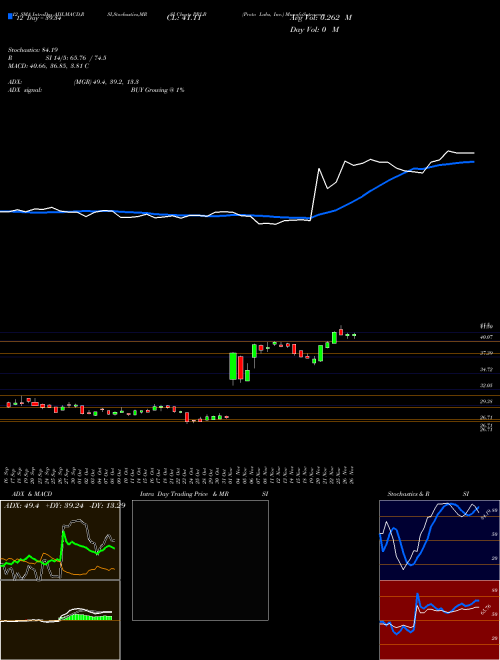Click the 'SI 14/3: 65.76 / 74.5' value
Screen dimensions: 500x660
click(76, 58)
